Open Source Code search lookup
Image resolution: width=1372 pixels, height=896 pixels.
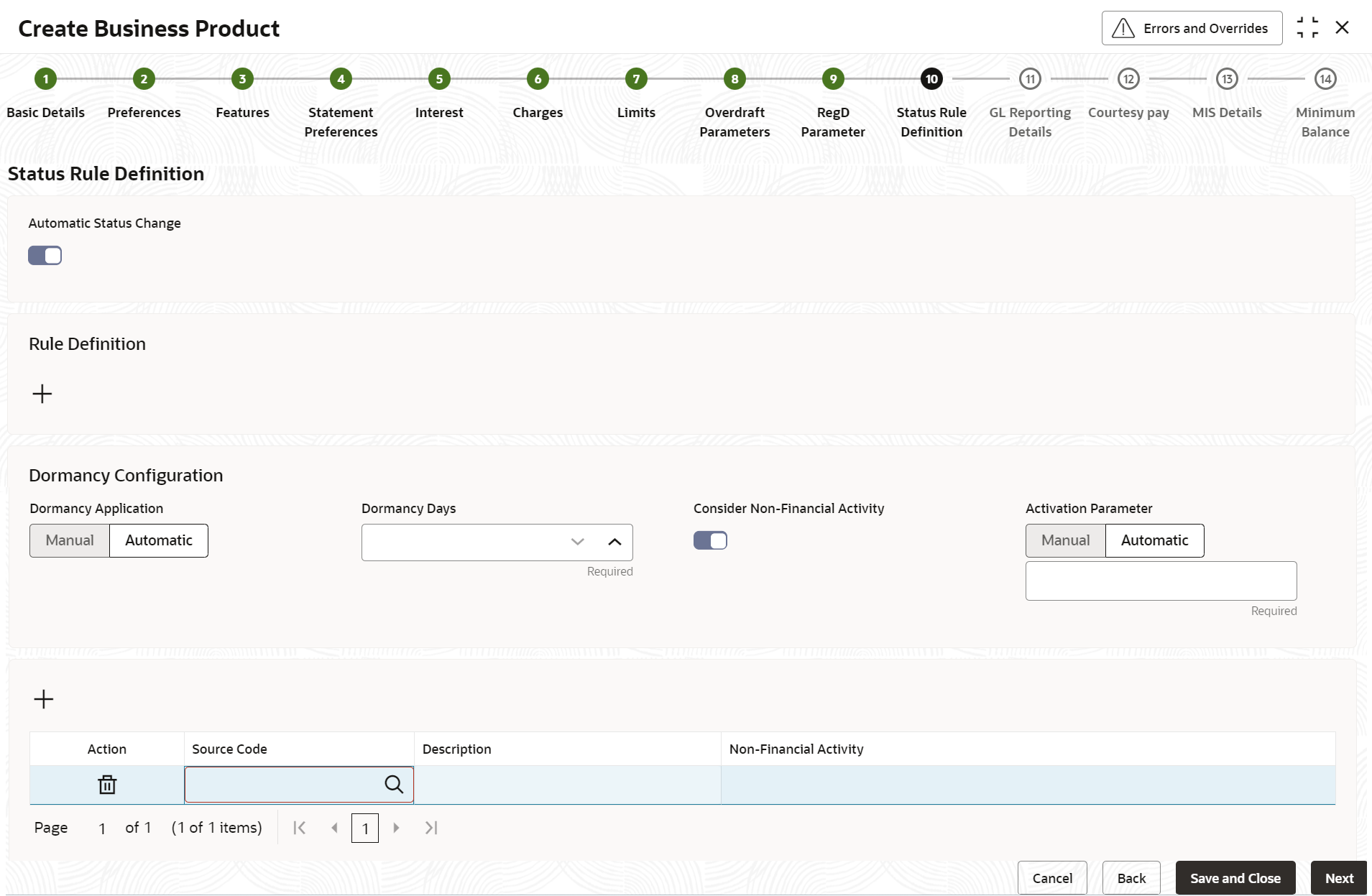coord(394,785)
